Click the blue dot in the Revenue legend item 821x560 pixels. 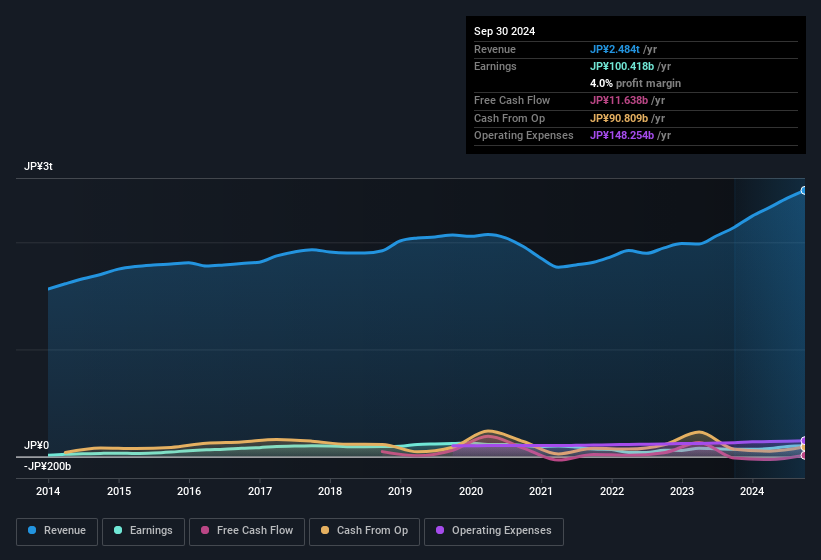[32, 531]
